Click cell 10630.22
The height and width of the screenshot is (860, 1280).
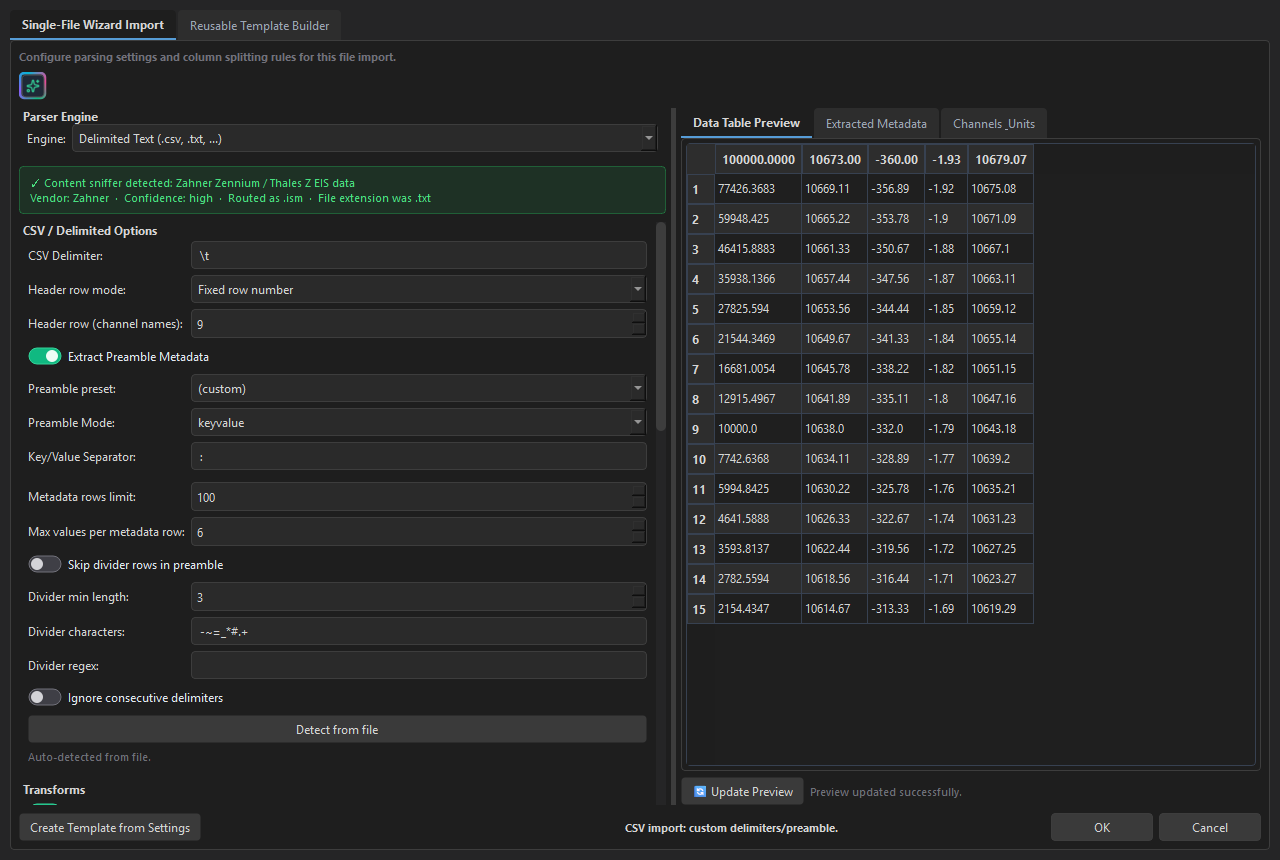(834, 489)
